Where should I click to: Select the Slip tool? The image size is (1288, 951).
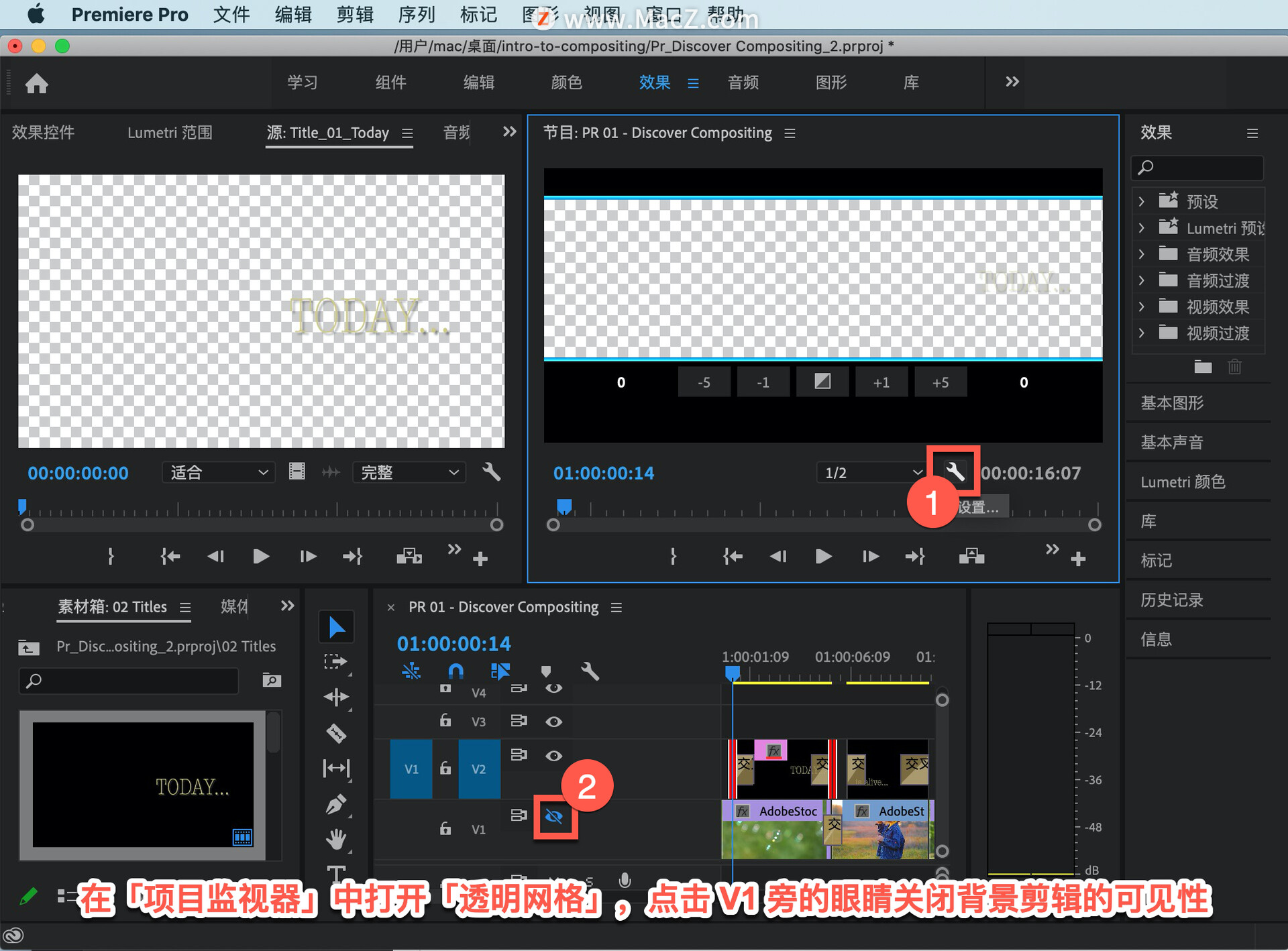click(336, 768)
